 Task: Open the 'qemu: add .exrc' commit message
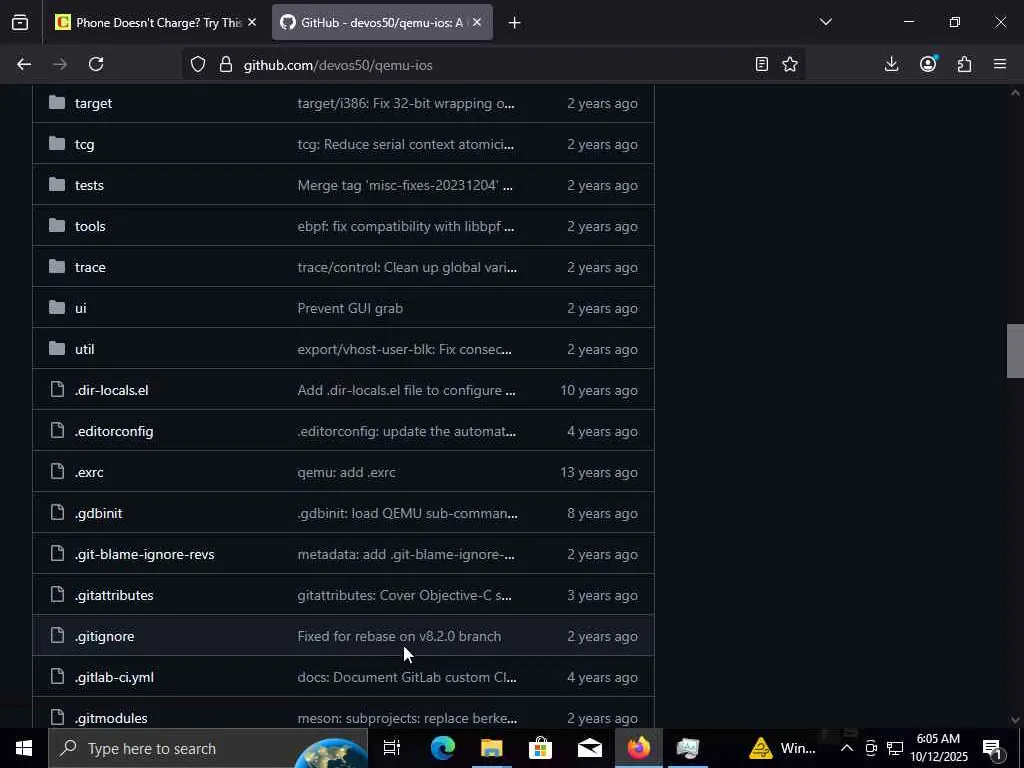pos(346,472)
